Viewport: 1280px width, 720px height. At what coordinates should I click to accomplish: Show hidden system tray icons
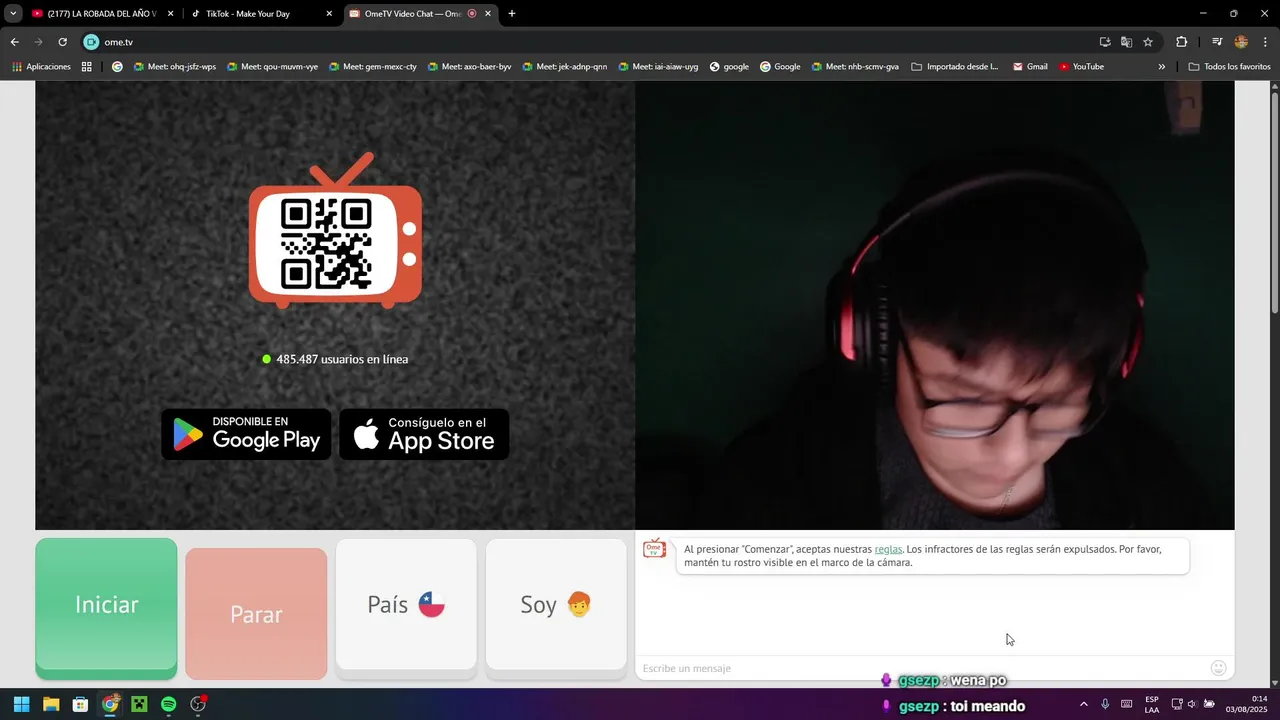point(1083,704)
